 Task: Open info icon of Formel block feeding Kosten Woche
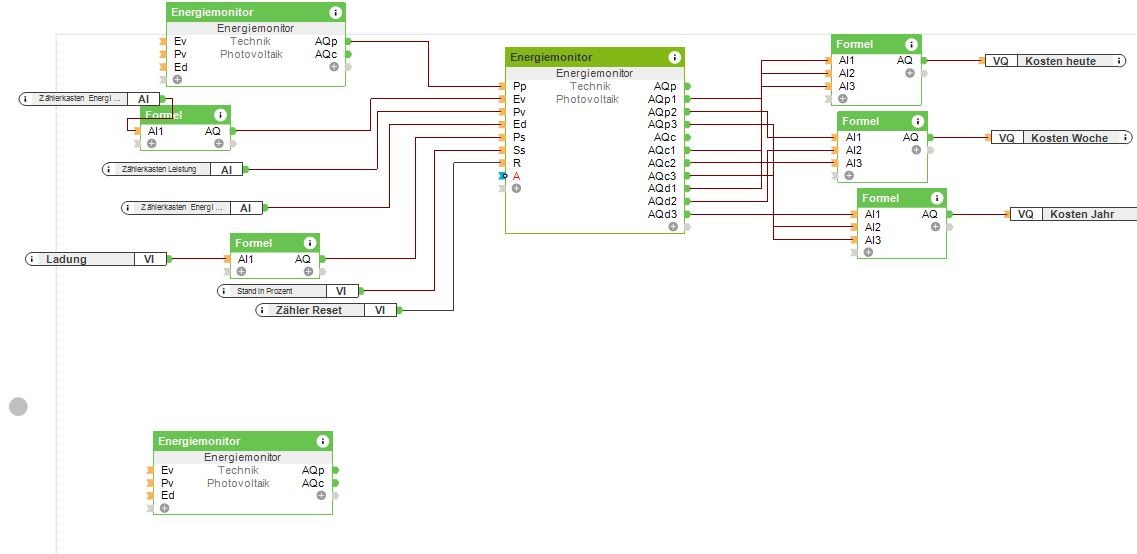click(917, 121)
